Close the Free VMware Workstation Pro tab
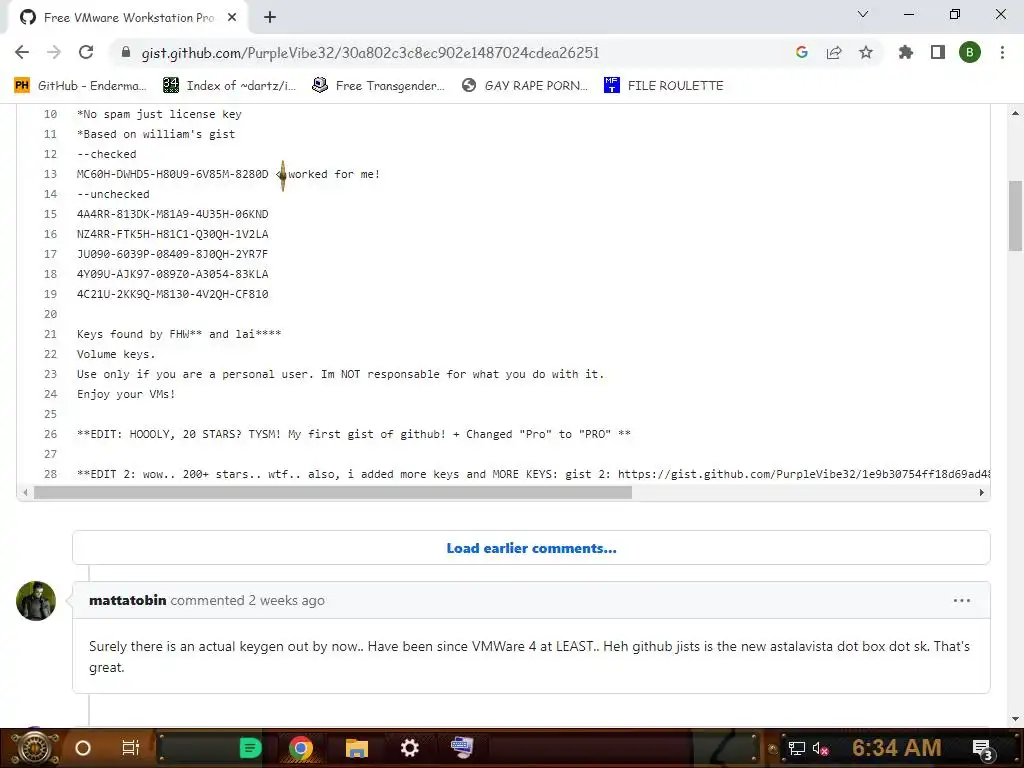Screen dimensions: 1024x768 coord(232,18)
